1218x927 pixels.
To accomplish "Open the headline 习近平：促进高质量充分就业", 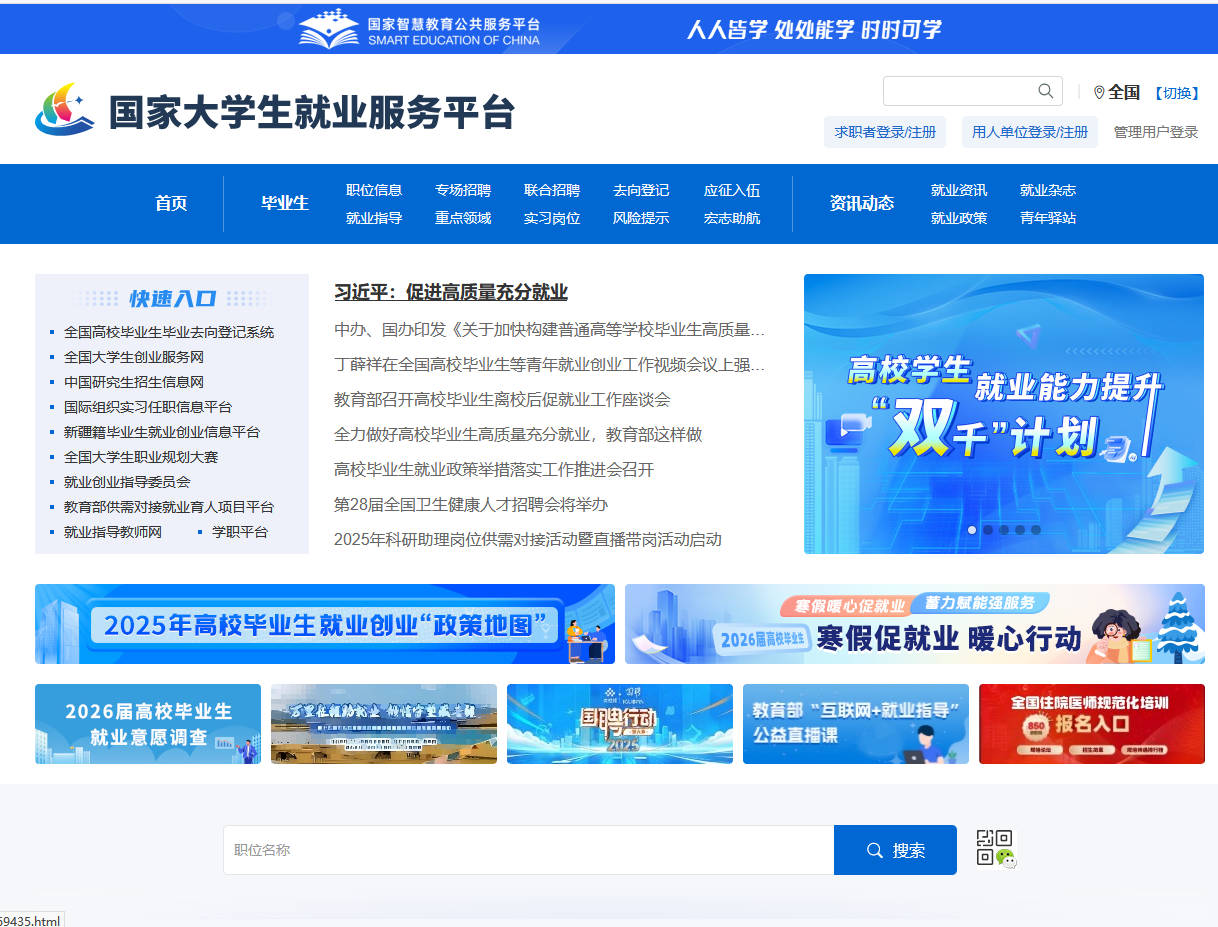I will coord(451,292).
